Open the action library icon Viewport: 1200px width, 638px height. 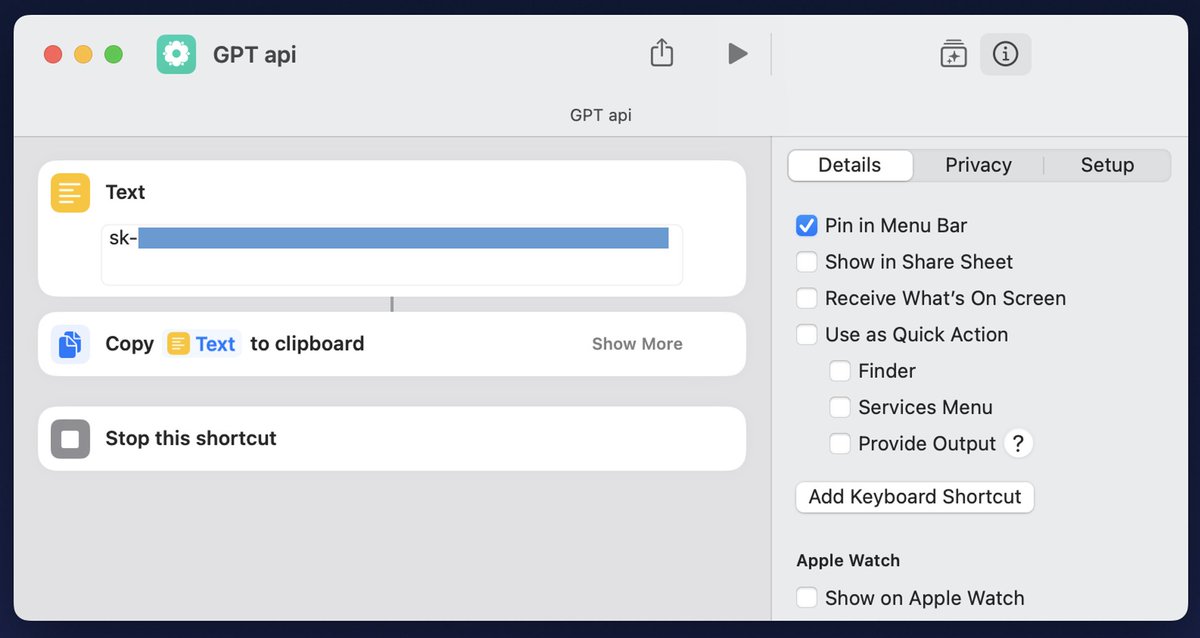[x=953, y=54]
